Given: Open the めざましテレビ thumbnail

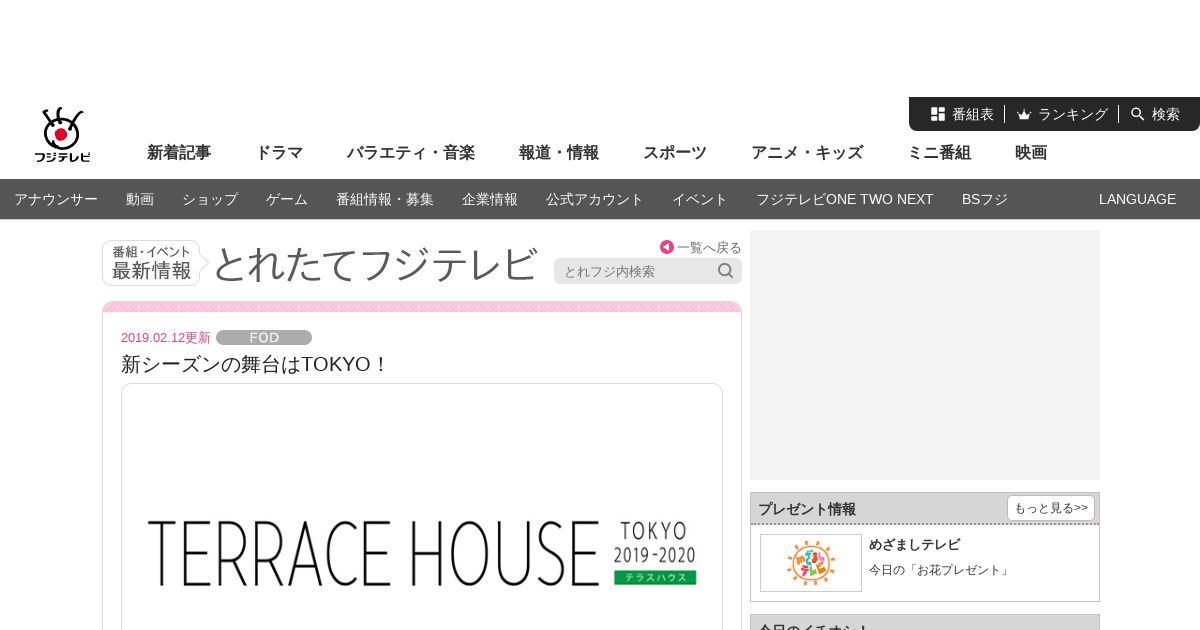Looking at the screenshot, I should click(811, 563).
